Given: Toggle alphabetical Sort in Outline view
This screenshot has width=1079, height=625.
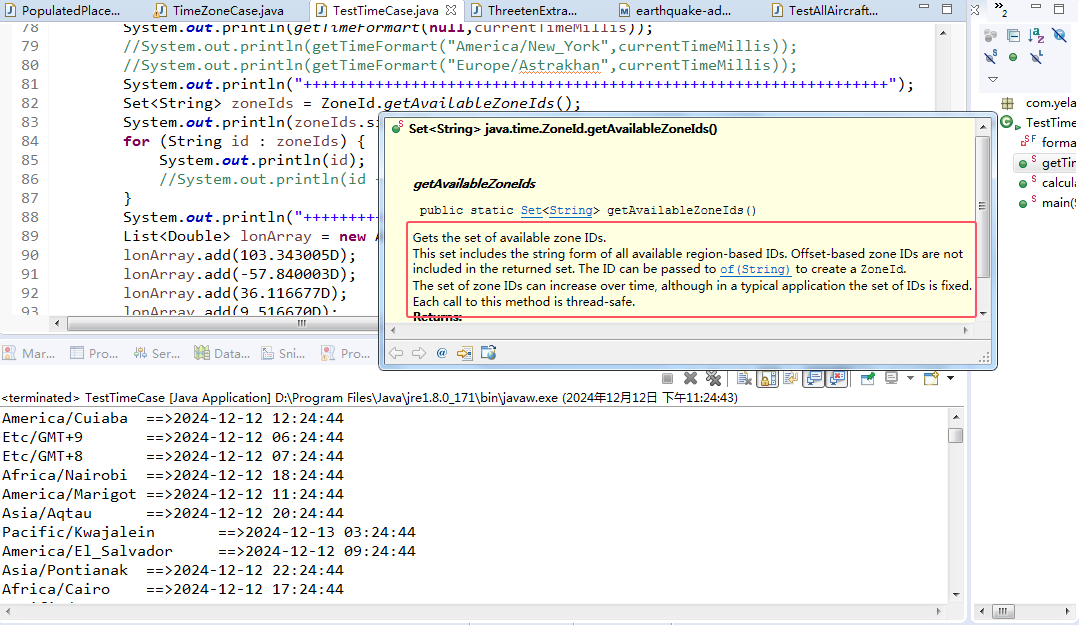Looking at the screenshot, I should (1036, 35).
